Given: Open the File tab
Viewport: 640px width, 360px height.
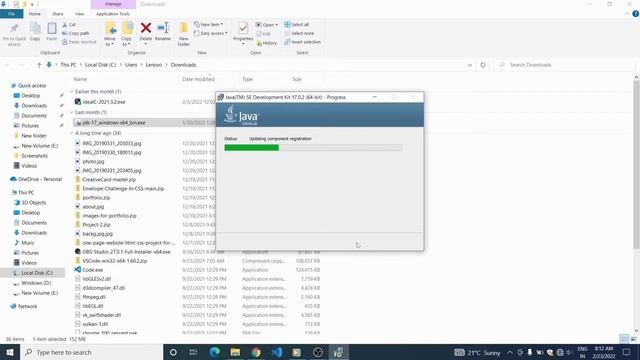Looking at the screenshot, I should (x=11, y=14).
